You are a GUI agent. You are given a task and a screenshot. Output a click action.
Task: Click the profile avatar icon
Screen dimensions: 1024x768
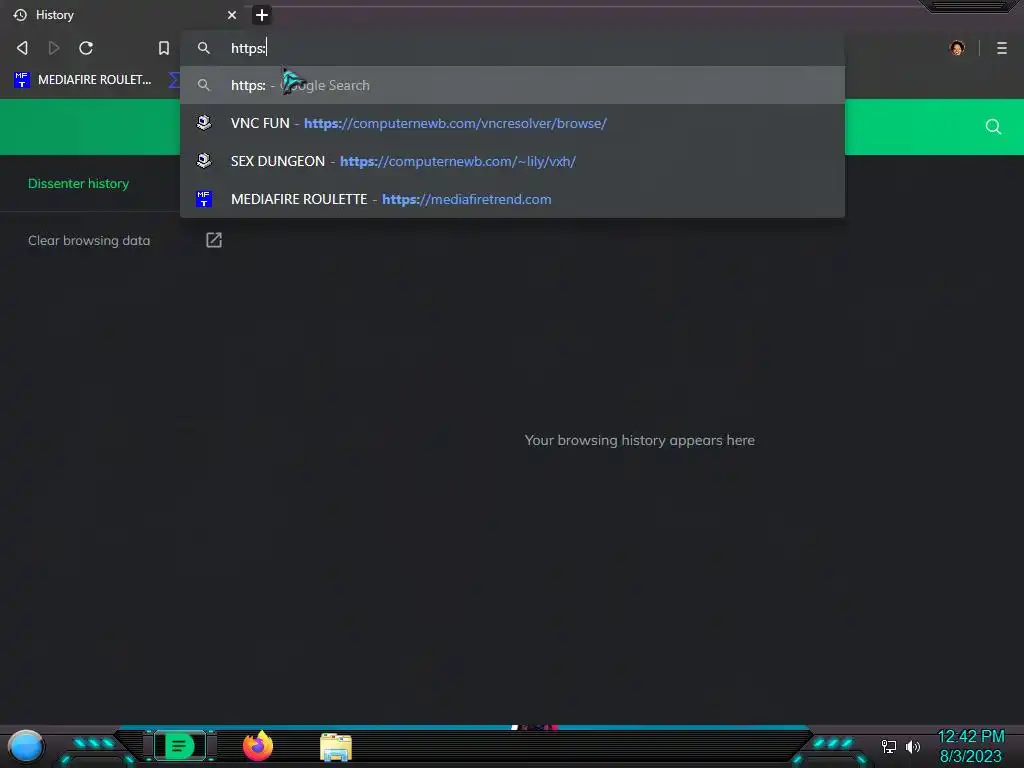click(x=957, y=48)
